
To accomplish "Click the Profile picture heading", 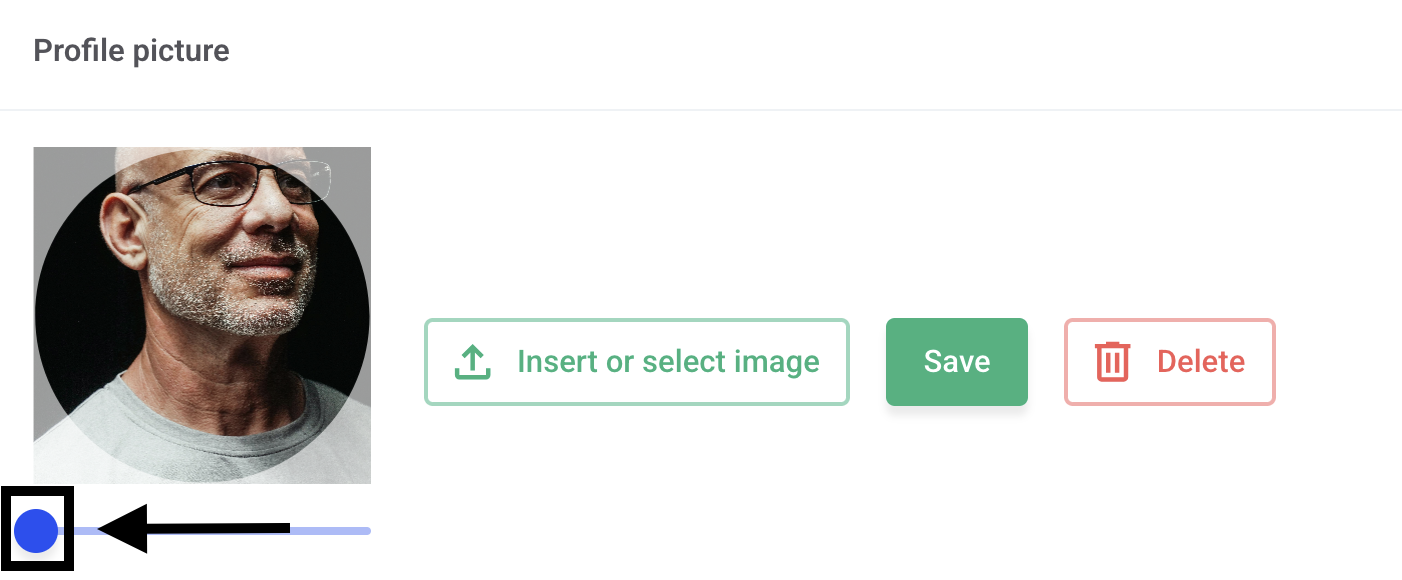I will (131, 51).
